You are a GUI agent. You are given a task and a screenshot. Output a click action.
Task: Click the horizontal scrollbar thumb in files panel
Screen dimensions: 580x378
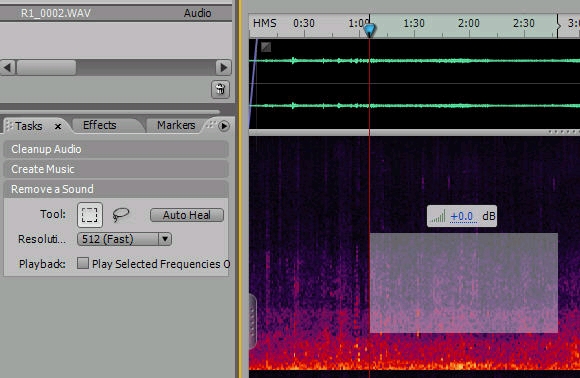(x=46, y=67)
